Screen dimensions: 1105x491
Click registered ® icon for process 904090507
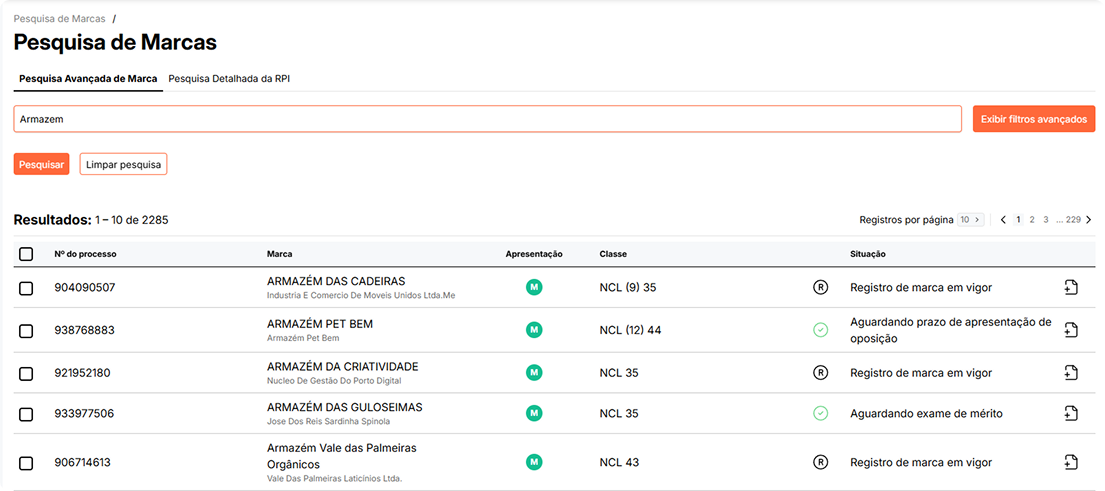[x=820, y=288]
